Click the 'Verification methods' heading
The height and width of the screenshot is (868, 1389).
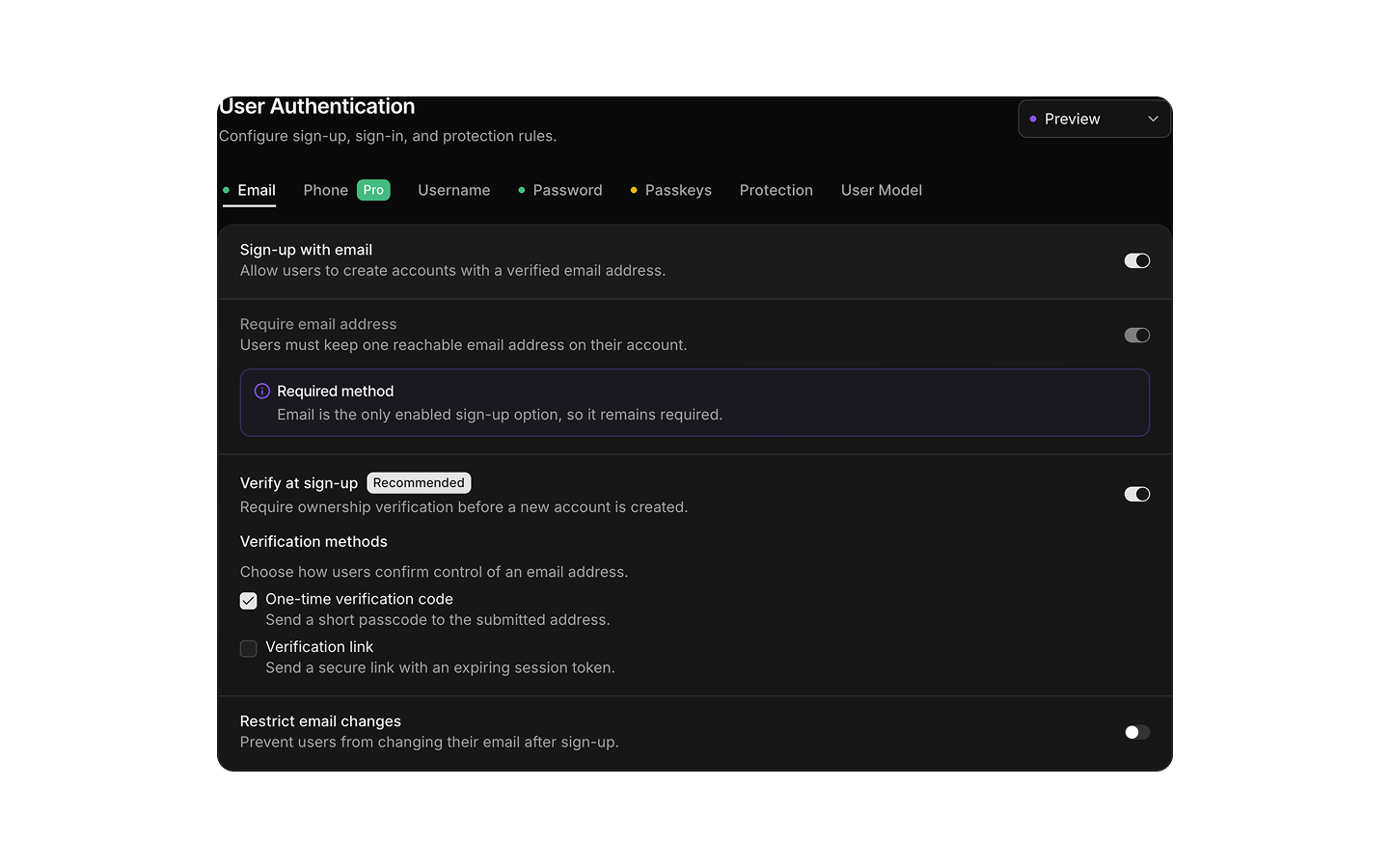[x=313, y=541]
